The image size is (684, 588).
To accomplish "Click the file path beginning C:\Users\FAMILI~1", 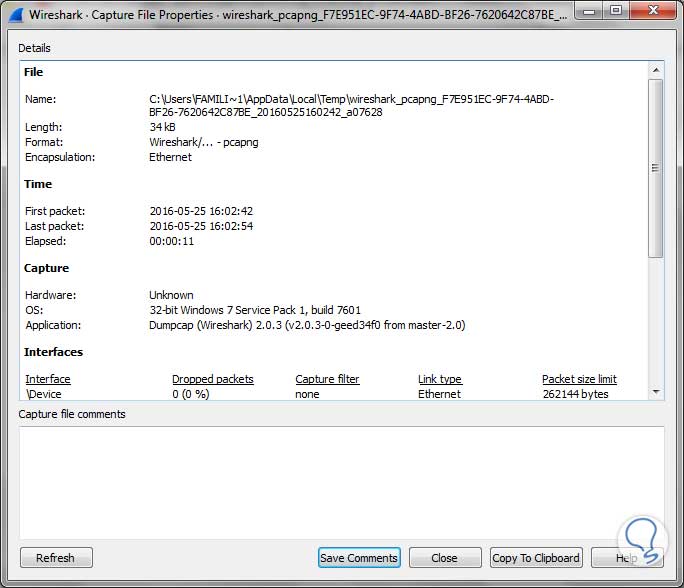I will [352, 106].
